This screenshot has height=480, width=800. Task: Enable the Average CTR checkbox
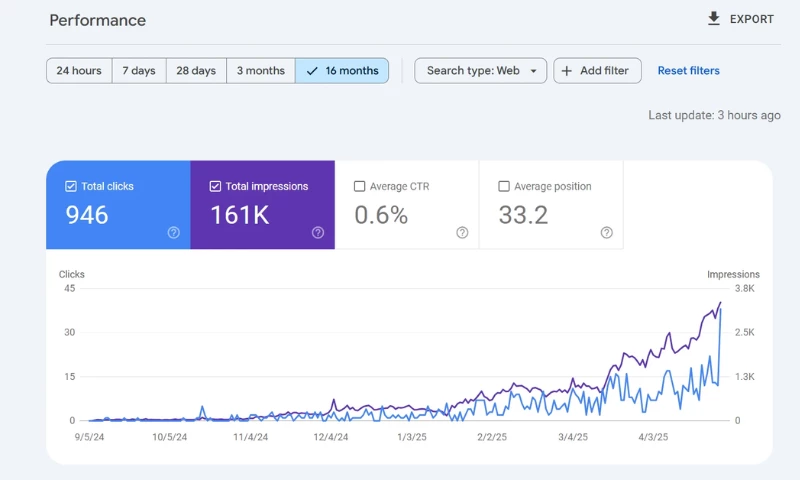(360, 186)
